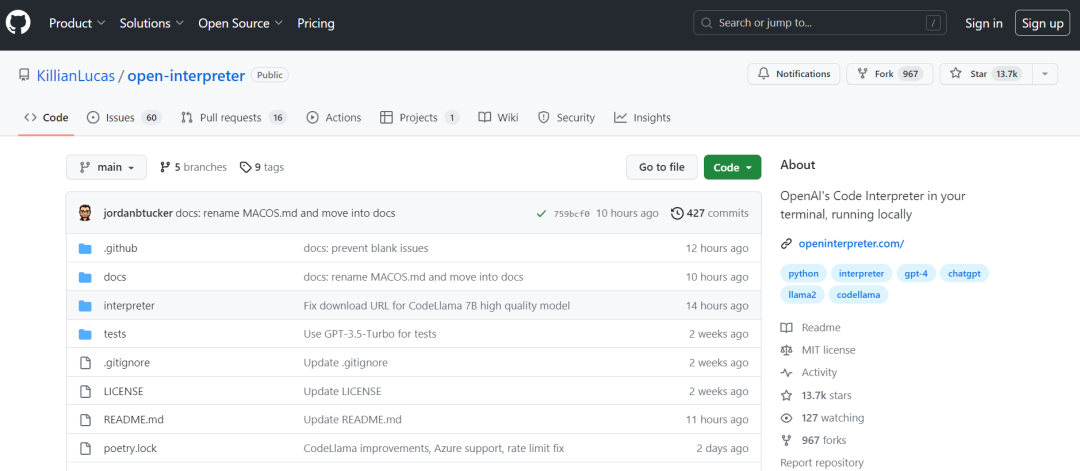
Task: Expand the main branch dropdown
Action: pos(106,167)
